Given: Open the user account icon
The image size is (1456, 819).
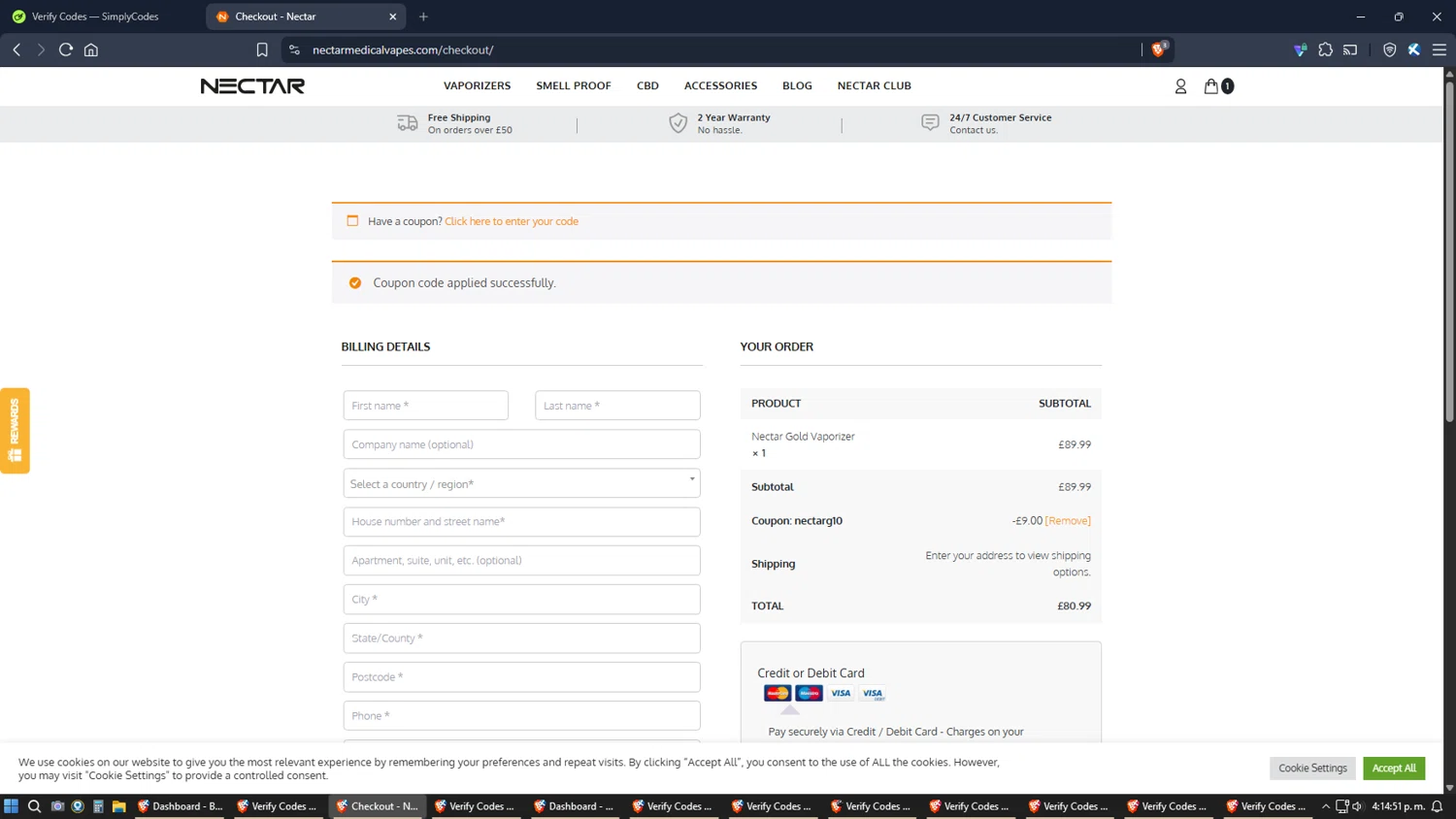Looking at the screenshot, I should point(1180,86).
